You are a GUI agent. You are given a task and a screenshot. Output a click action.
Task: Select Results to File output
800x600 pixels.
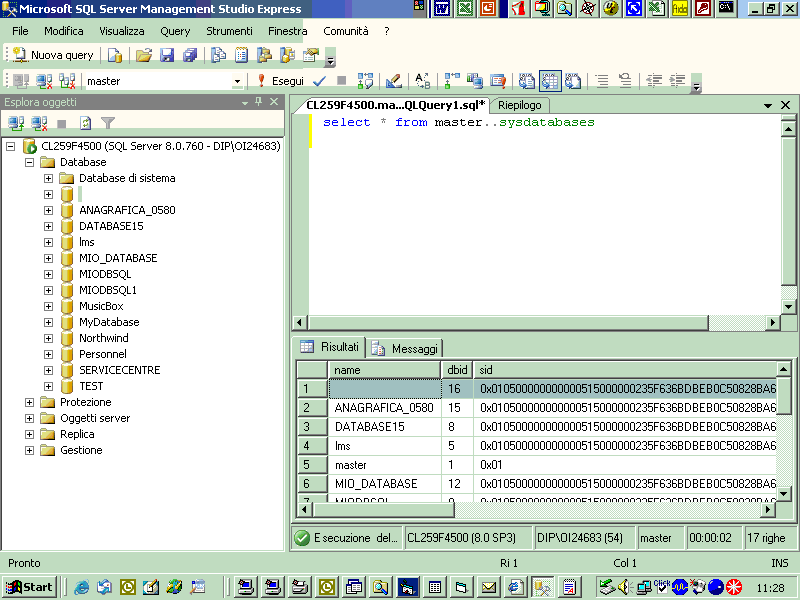click(573, 81)
